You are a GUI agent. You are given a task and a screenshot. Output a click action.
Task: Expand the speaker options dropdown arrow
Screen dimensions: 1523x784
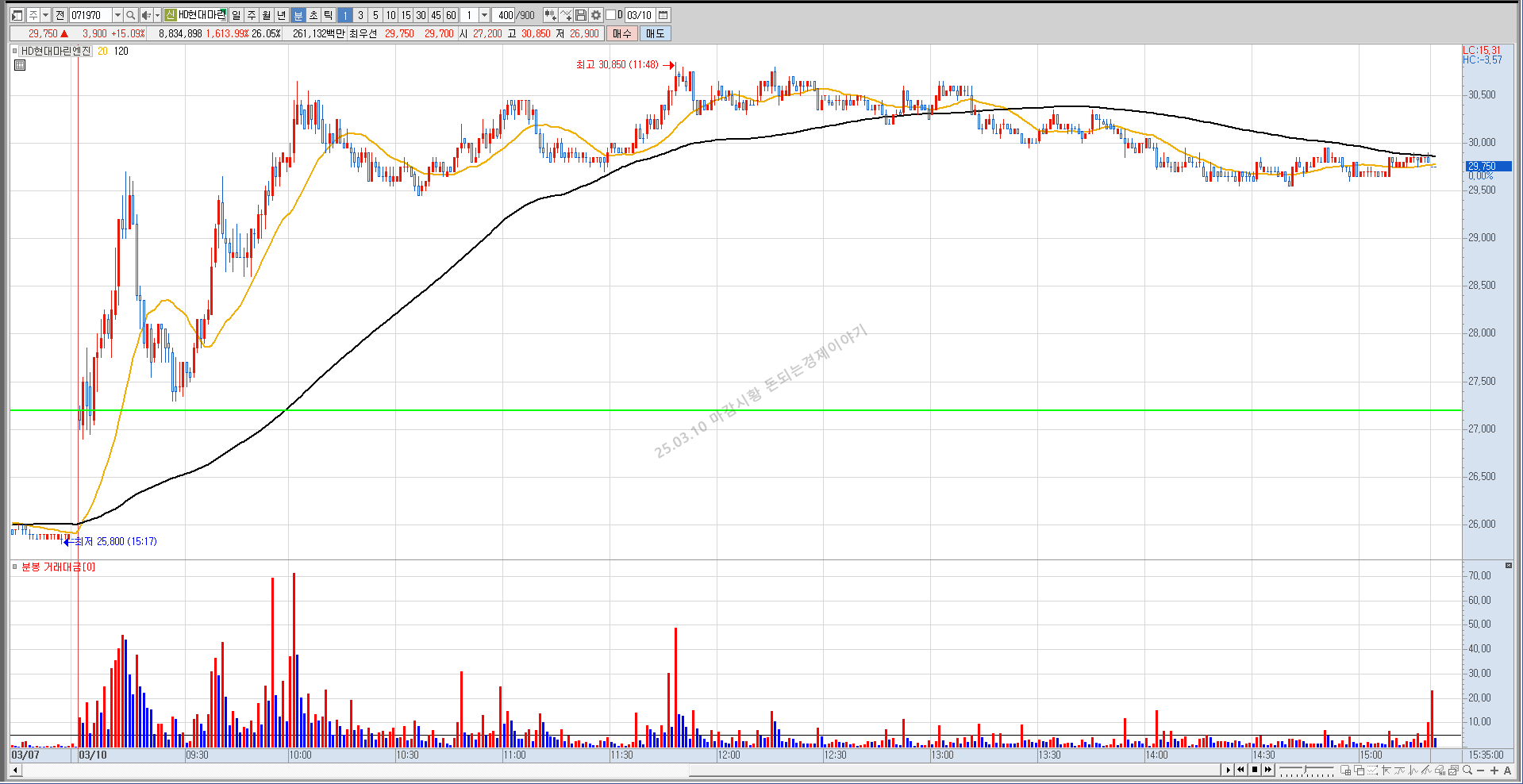coord(157,15)
